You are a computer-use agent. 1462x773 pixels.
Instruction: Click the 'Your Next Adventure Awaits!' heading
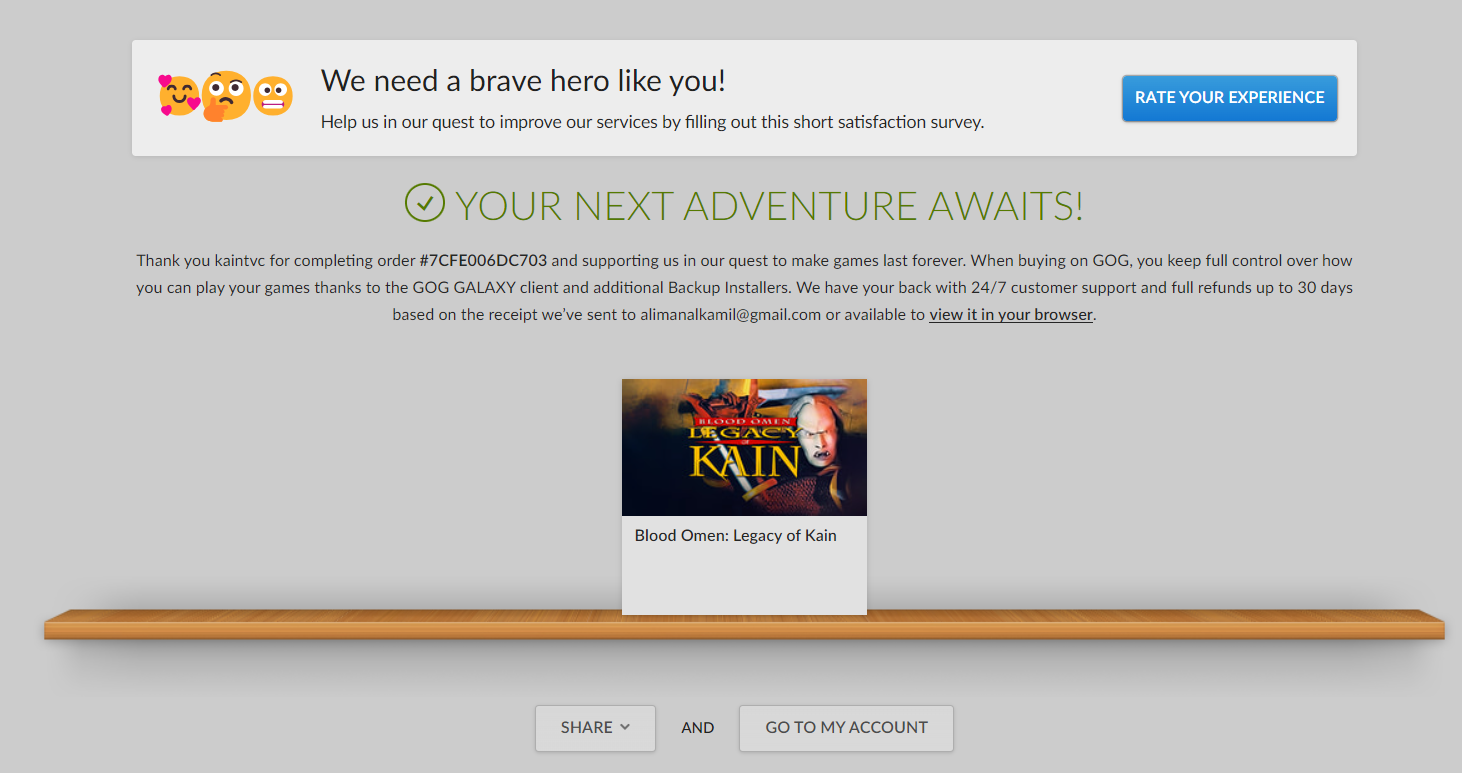[769, 205]
